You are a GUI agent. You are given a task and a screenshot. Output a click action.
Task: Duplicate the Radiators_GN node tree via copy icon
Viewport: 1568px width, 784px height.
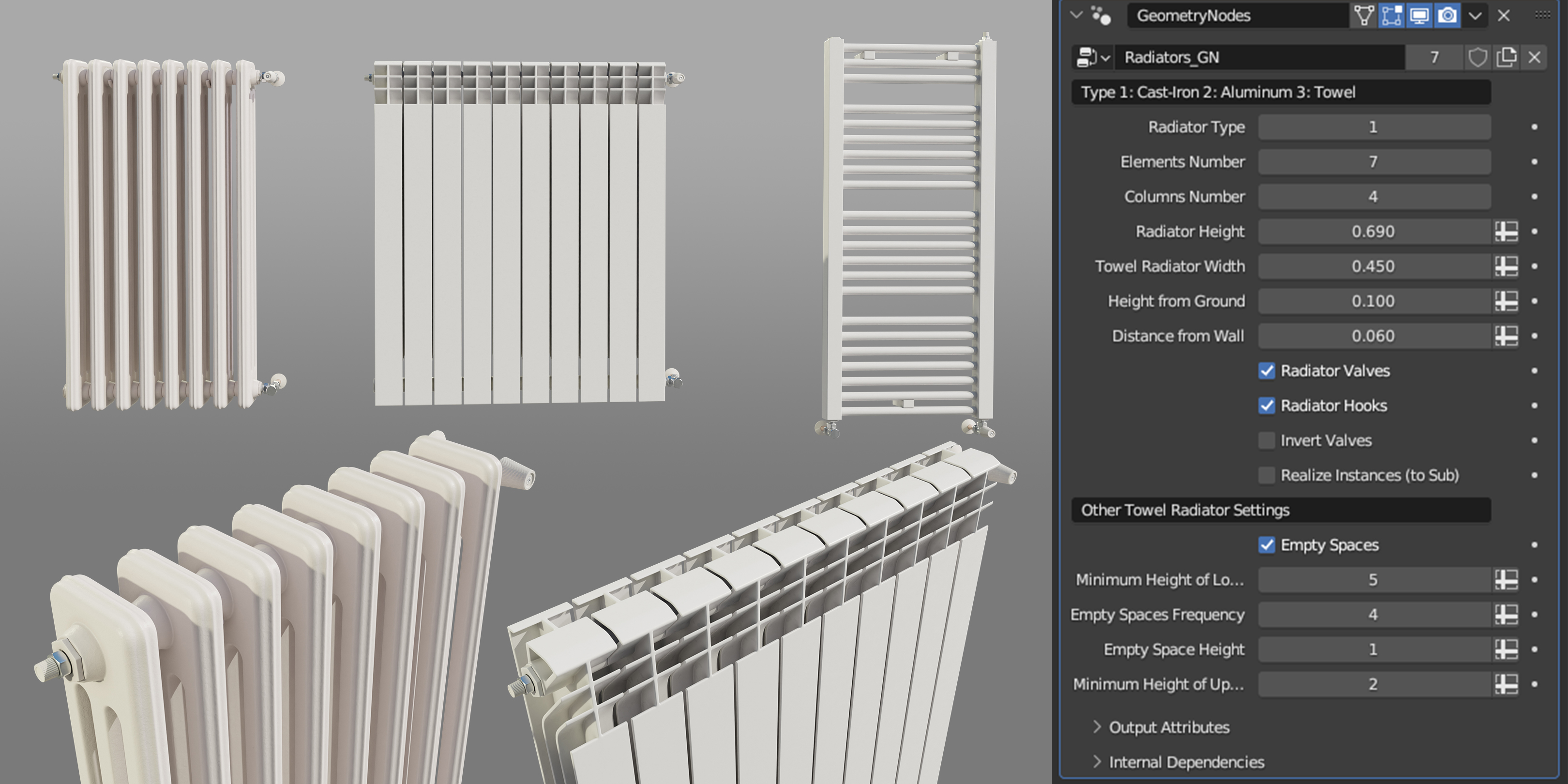[x=1506, y=57]
